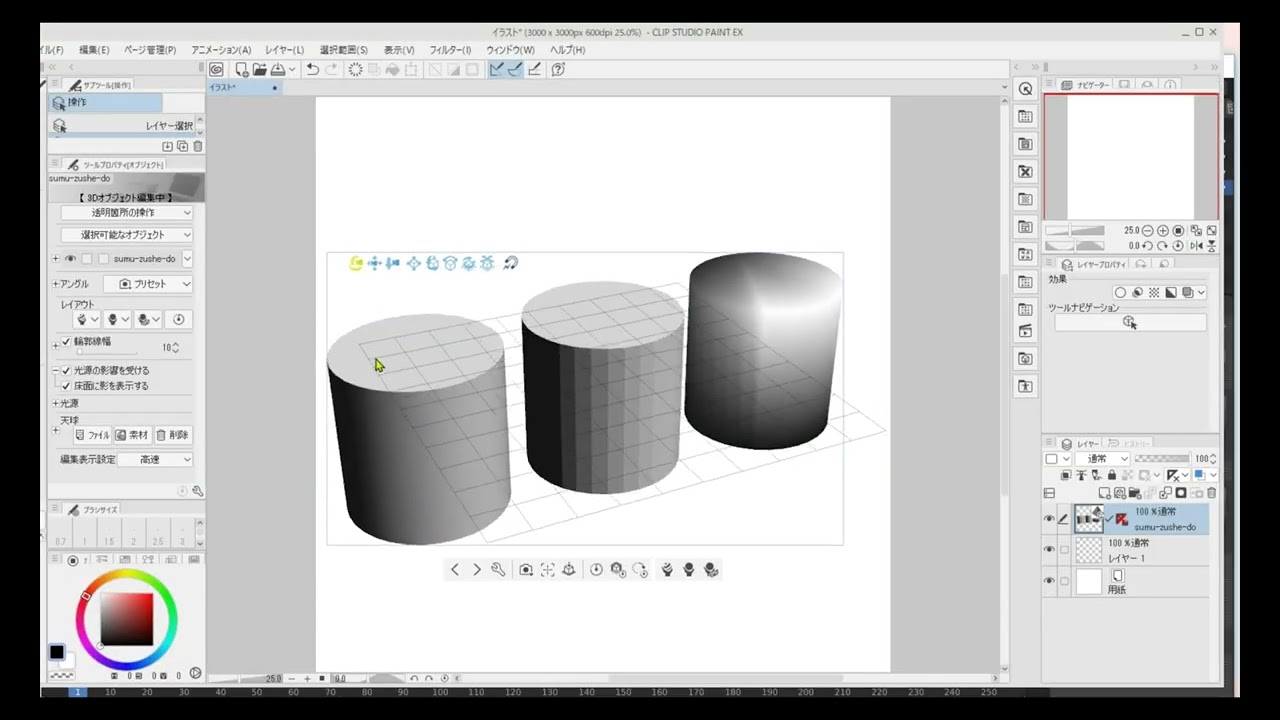1280x720 pixels.
Task: Select the 操作 sub tool group
Action: click(x=105, y=103)
